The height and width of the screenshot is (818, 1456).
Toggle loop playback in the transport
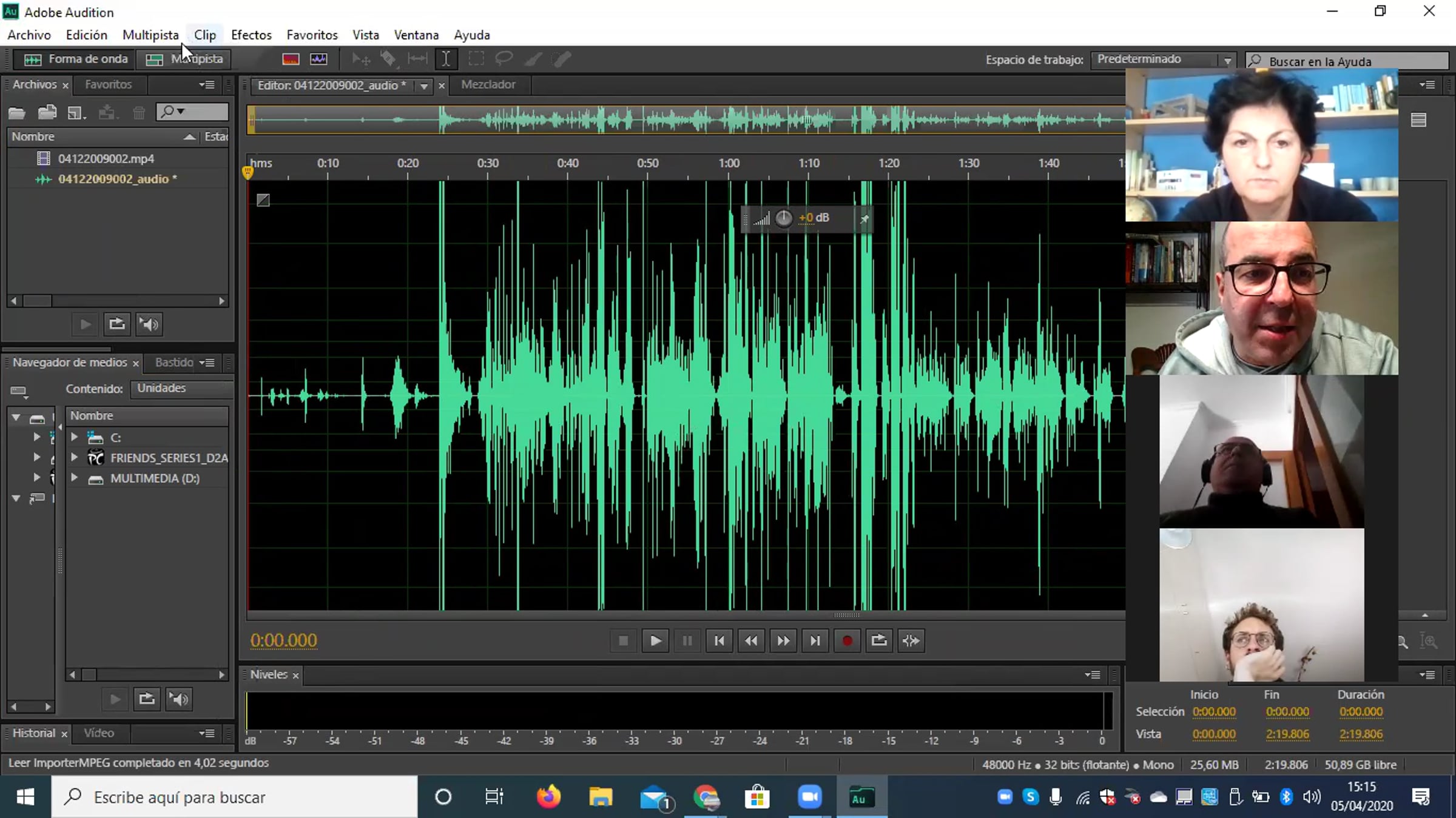coord(878,640)
